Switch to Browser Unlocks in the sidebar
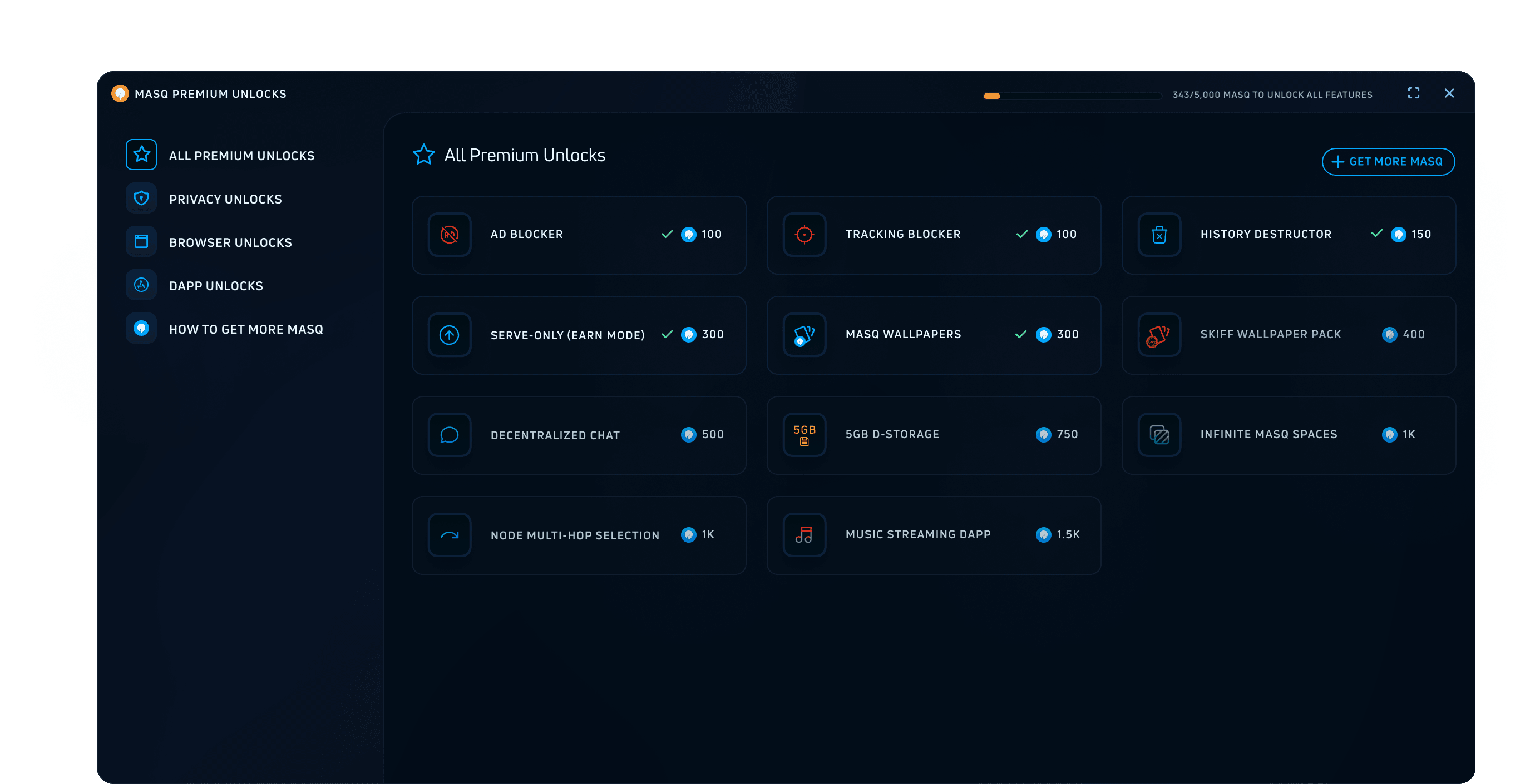Screen dimensions: 1540x784 (230, 242)
